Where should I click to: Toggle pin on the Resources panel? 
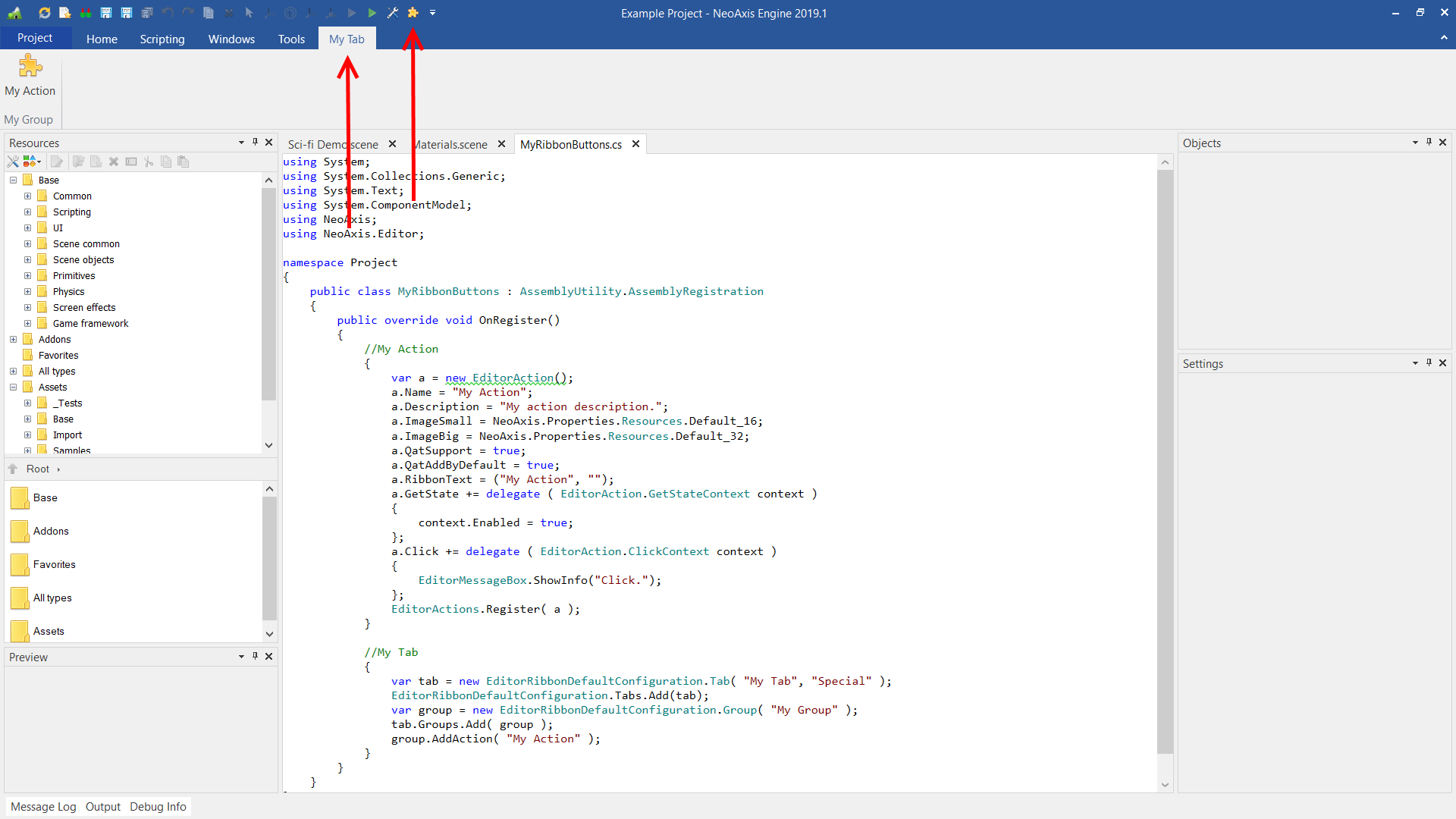pyautogui.click(x=256, y=143)
